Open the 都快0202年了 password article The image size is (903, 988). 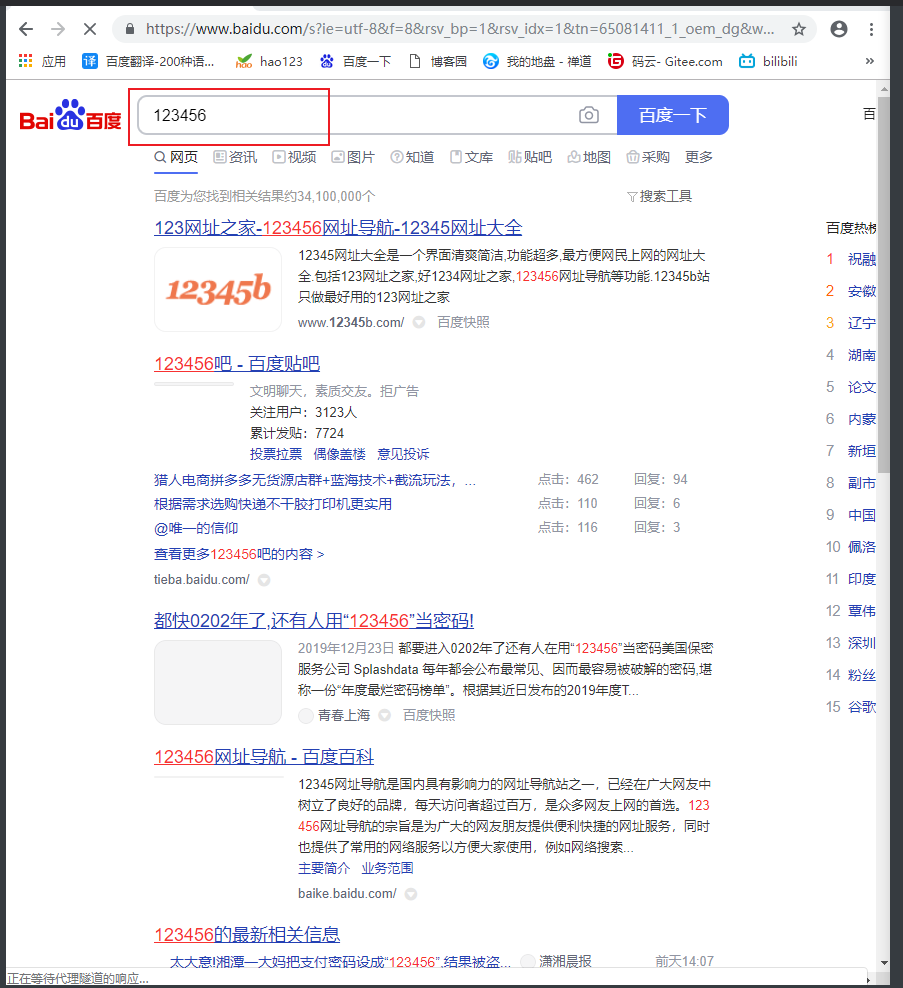click(314, 621)
